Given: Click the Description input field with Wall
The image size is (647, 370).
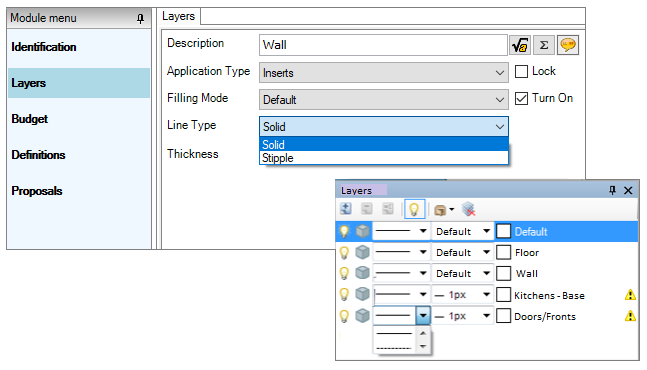Looking at the screenshot, I should click(x=383, y=45).
